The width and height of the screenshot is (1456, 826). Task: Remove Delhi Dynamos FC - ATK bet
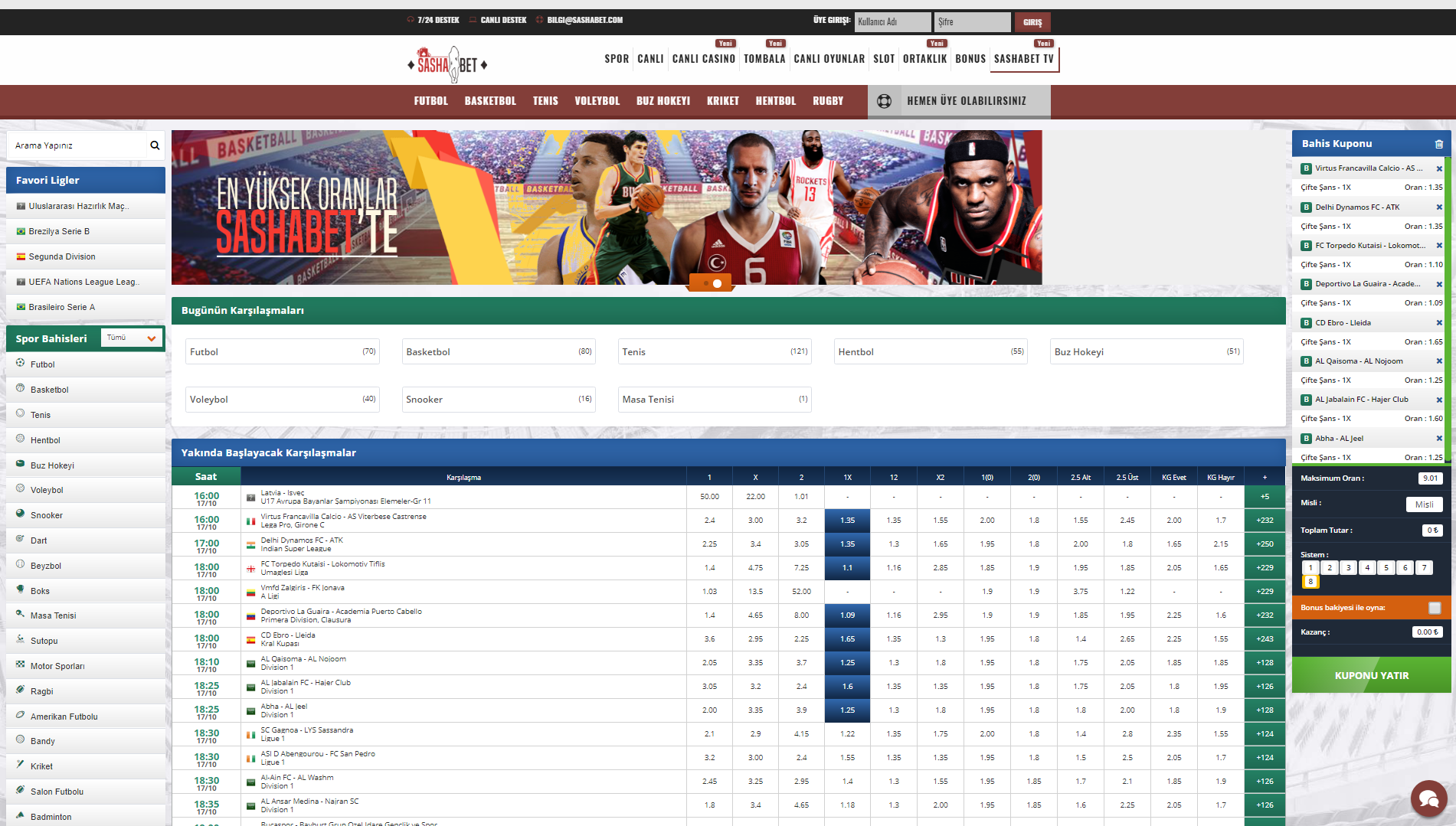click(x=1438, y=207)
